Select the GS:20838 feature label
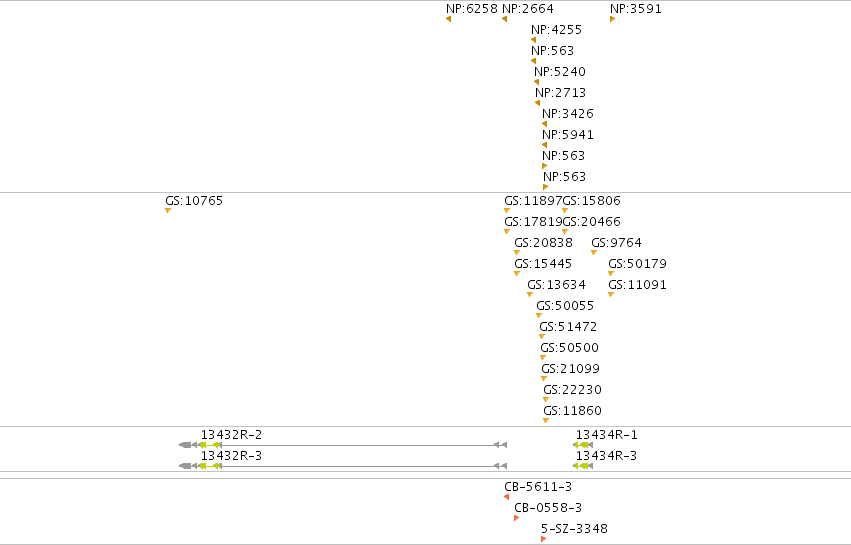Viewport: 851px width, 545px height. pyautogui.click(x=543, y=243)
